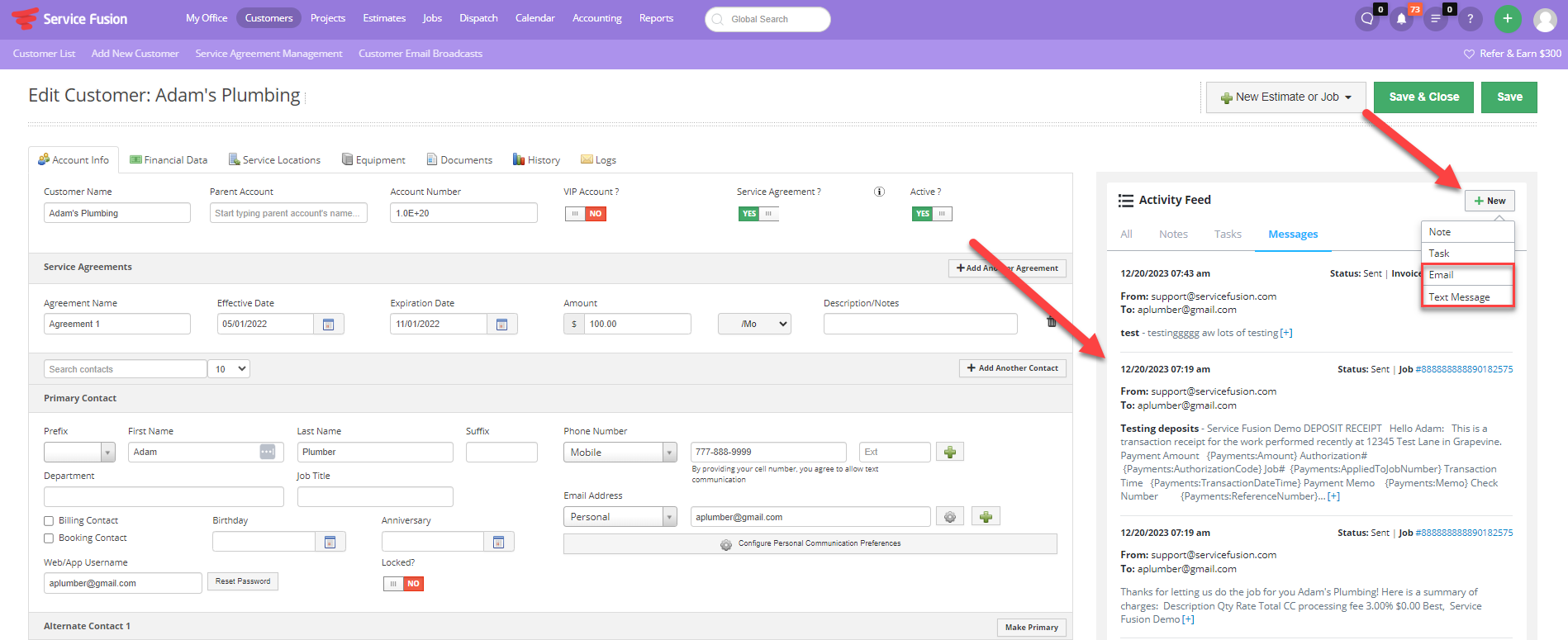
Task: Open the Expiration Date calendar picker
Action: tap(501, 324)
